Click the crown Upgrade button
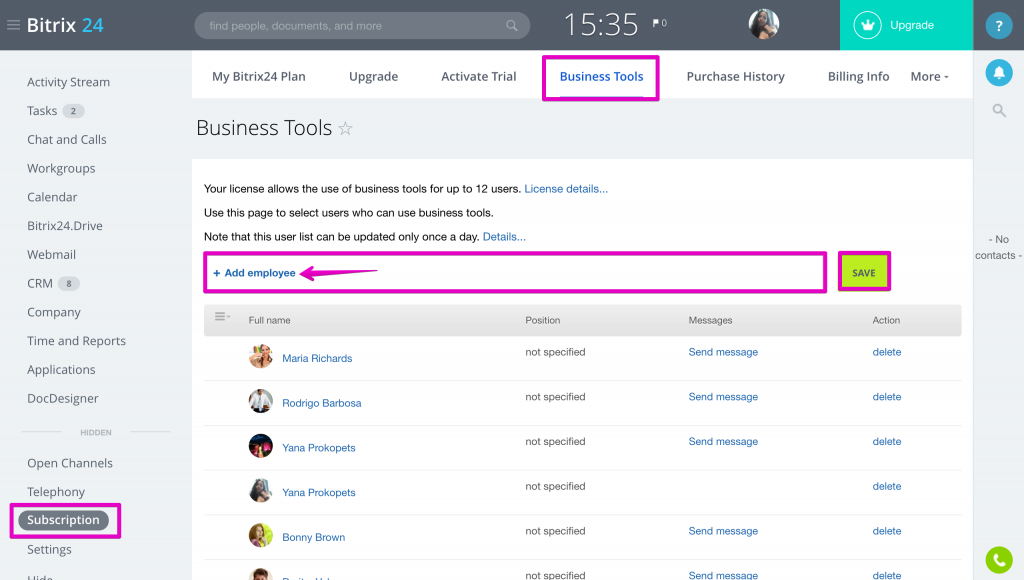 click(x=906, y=25)
